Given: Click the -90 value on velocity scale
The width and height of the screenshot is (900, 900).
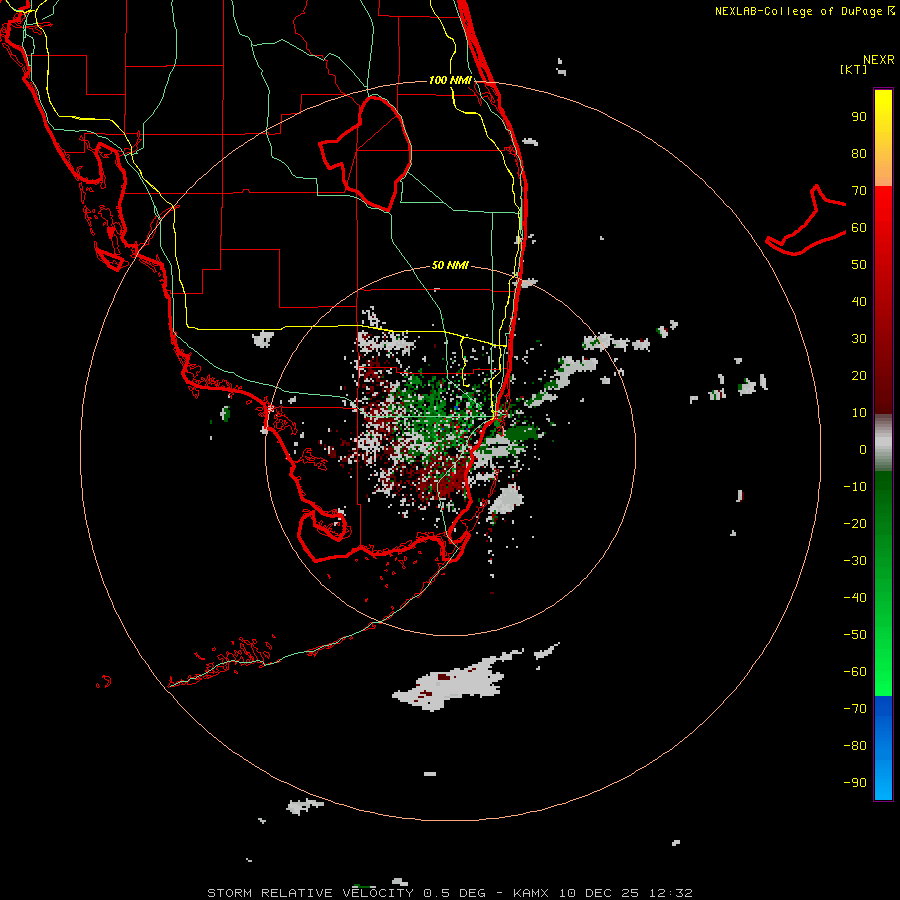Looking at the screenshot, I should point(855,782).
